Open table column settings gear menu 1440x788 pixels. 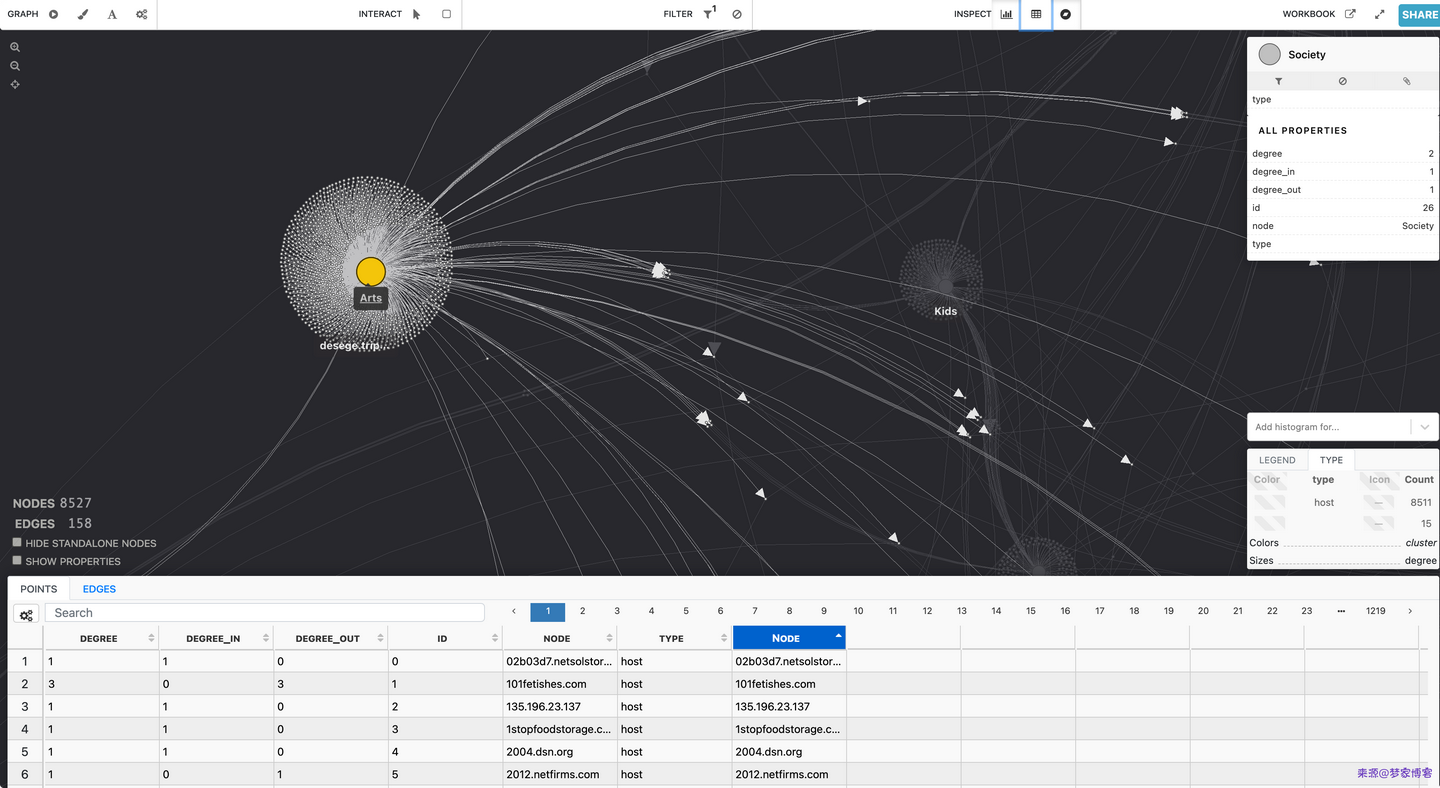[27, 614]
